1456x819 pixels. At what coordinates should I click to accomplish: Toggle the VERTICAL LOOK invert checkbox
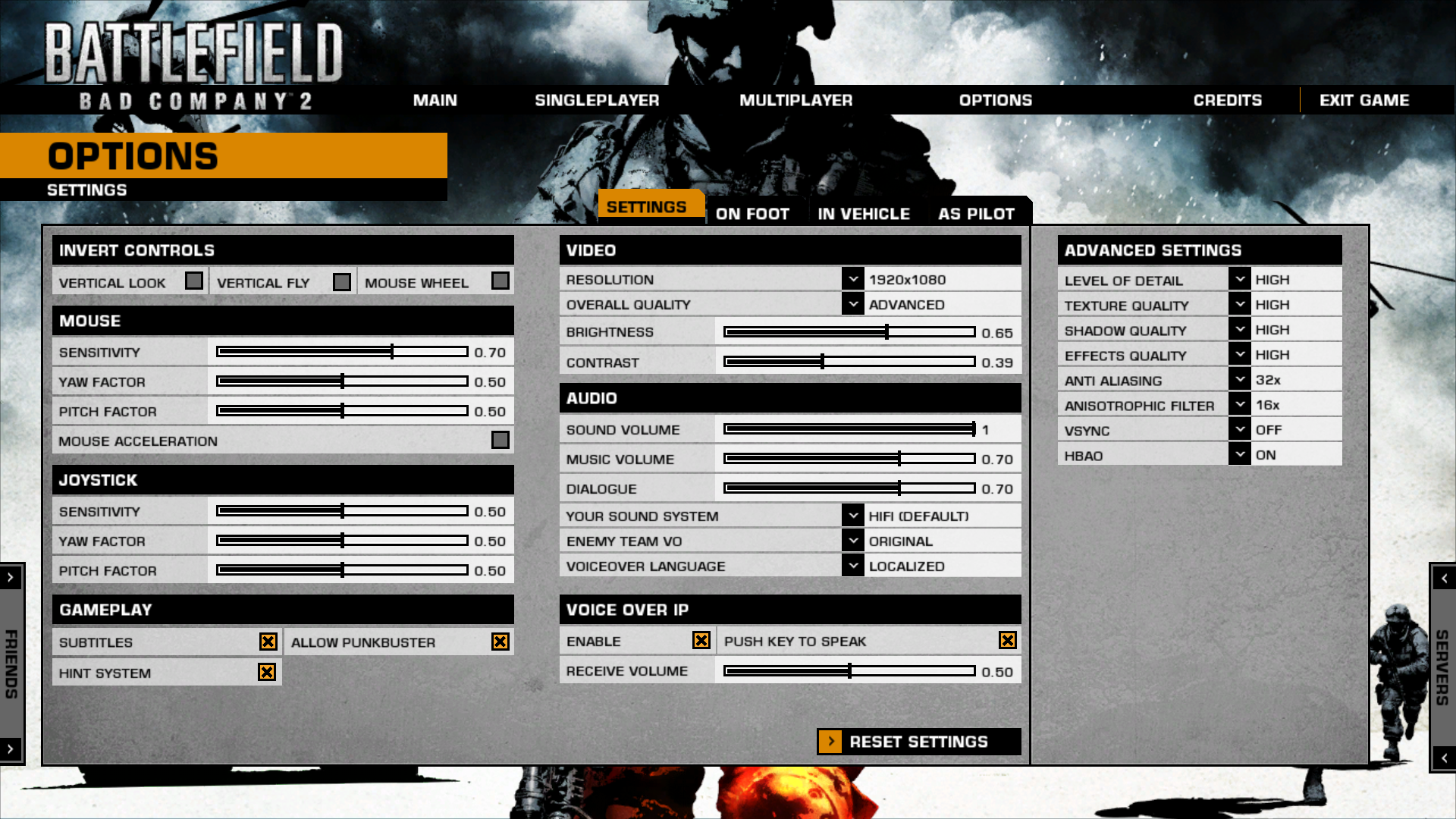[195, 281]
